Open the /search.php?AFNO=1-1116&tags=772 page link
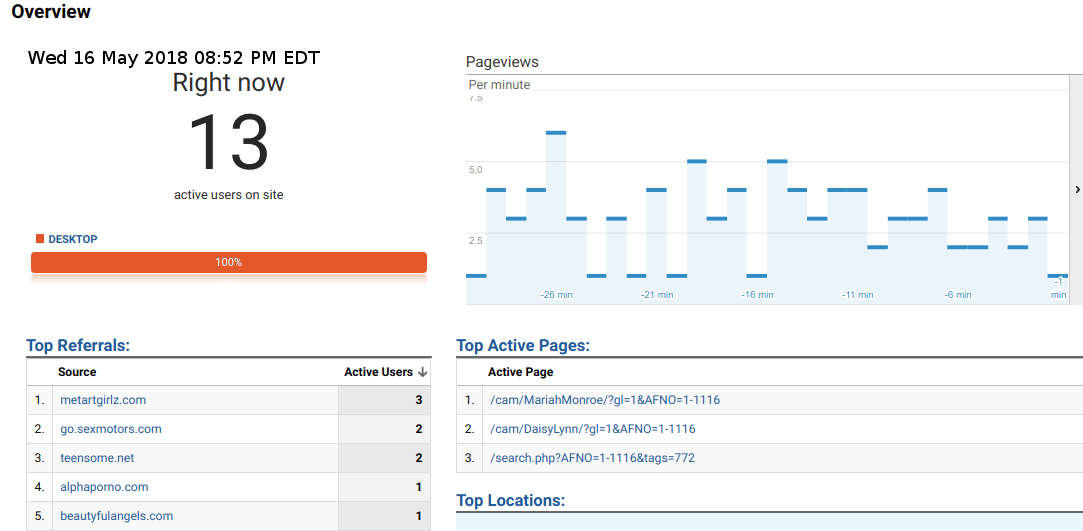The height and width of the screenshot is (531, 1083). (591, 458)
